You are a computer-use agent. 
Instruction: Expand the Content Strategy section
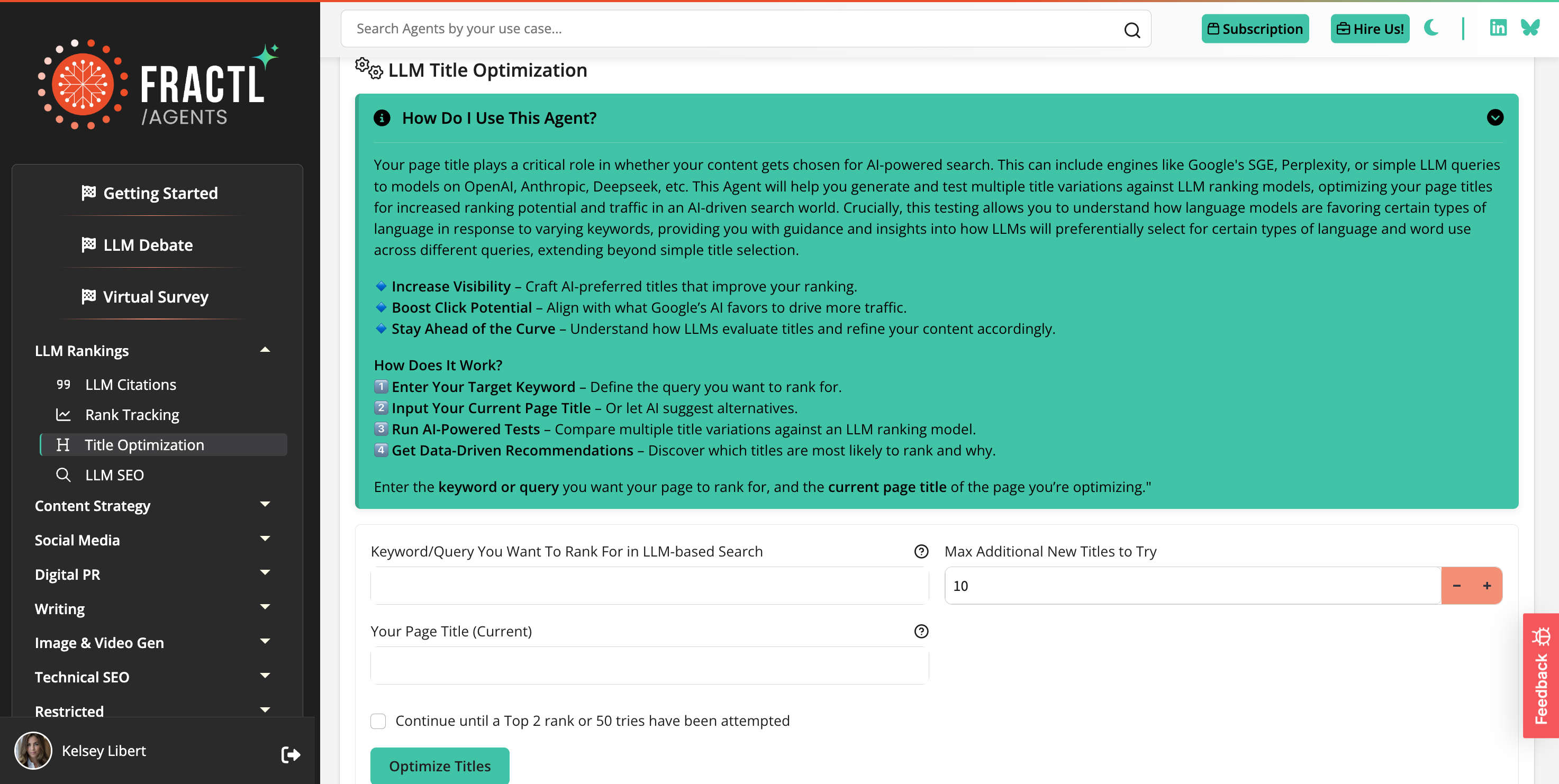click(x=265, y=505)
